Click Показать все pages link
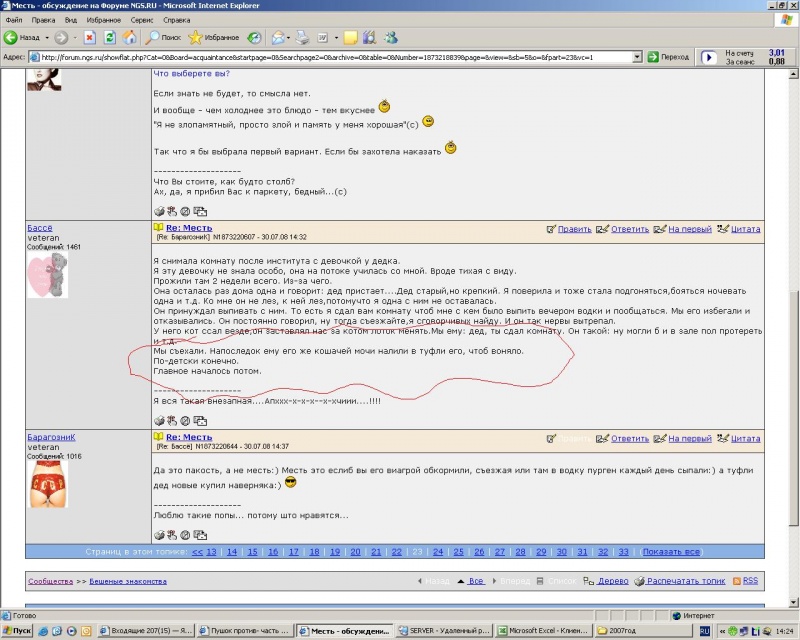 671,551
